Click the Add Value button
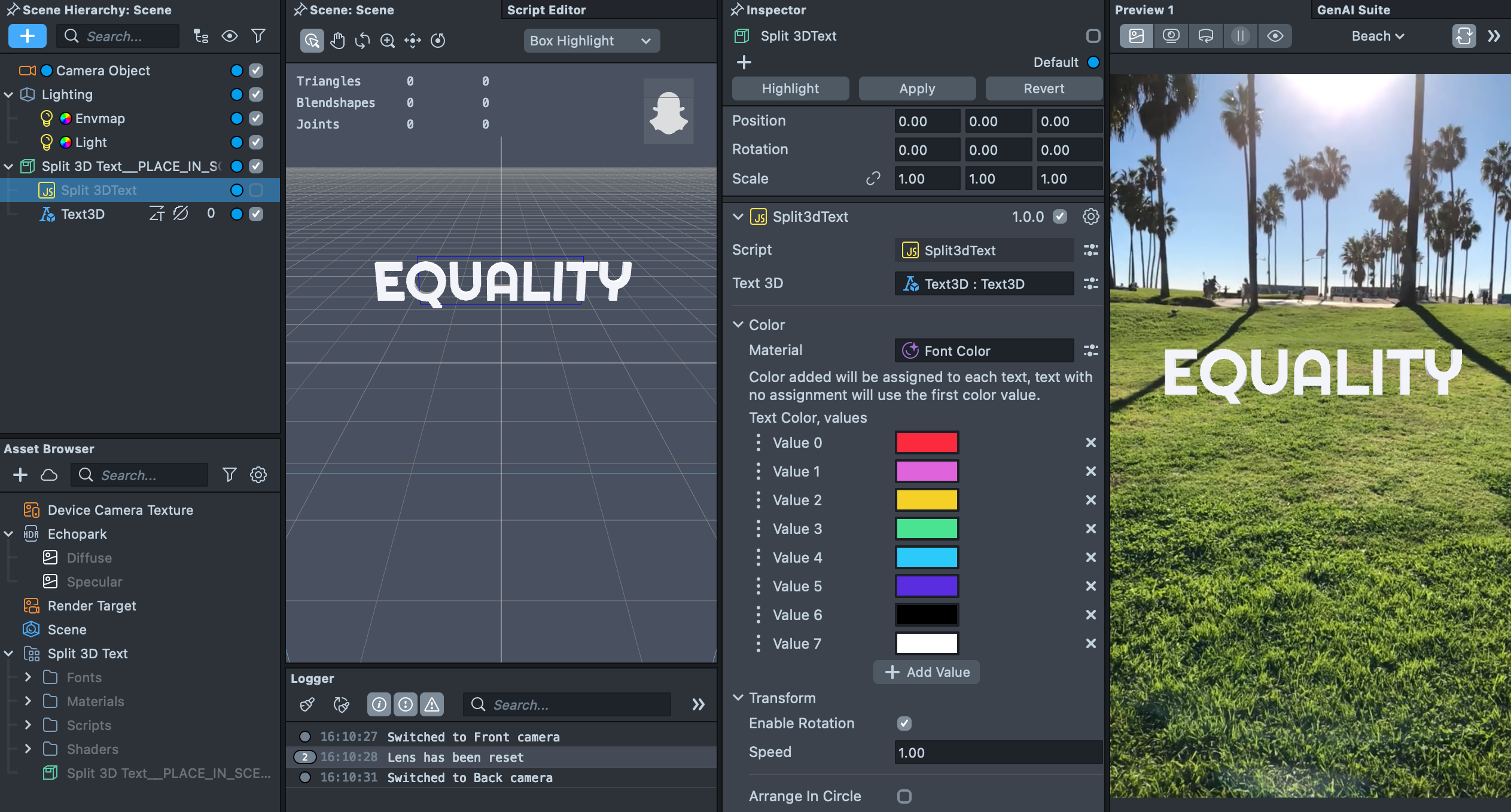 [x=926, y=672]
